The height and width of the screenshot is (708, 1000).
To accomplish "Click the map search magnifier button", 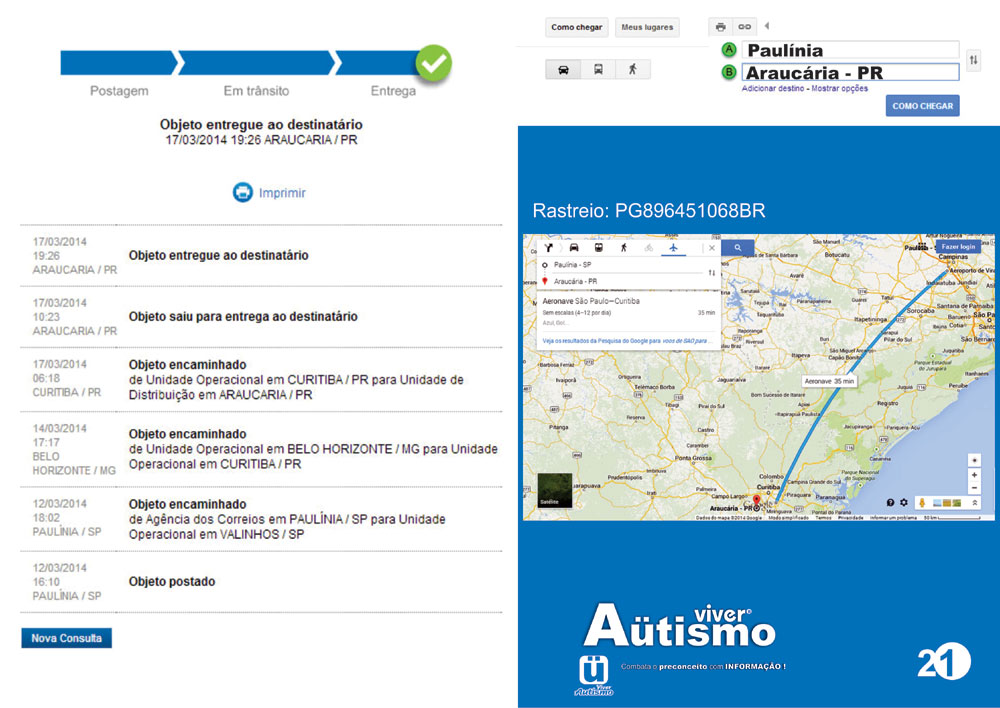I will 738,247.
